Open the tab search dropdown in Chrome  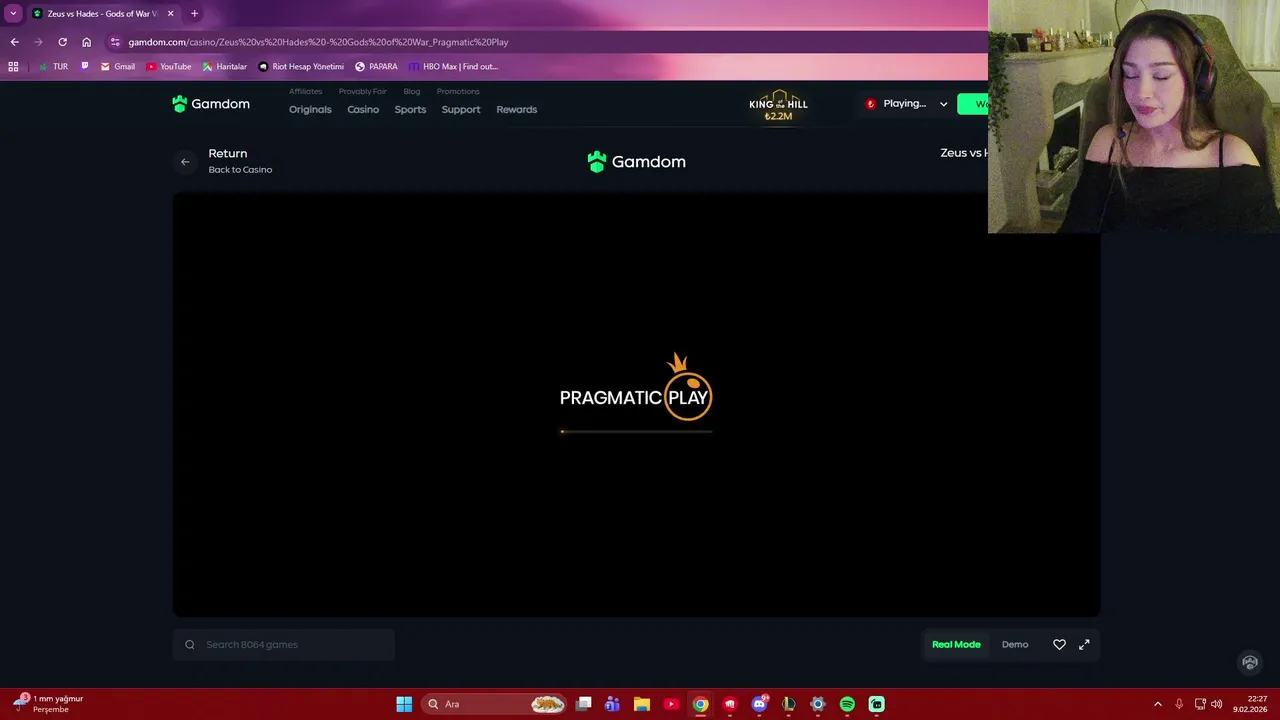coord(13,14)
